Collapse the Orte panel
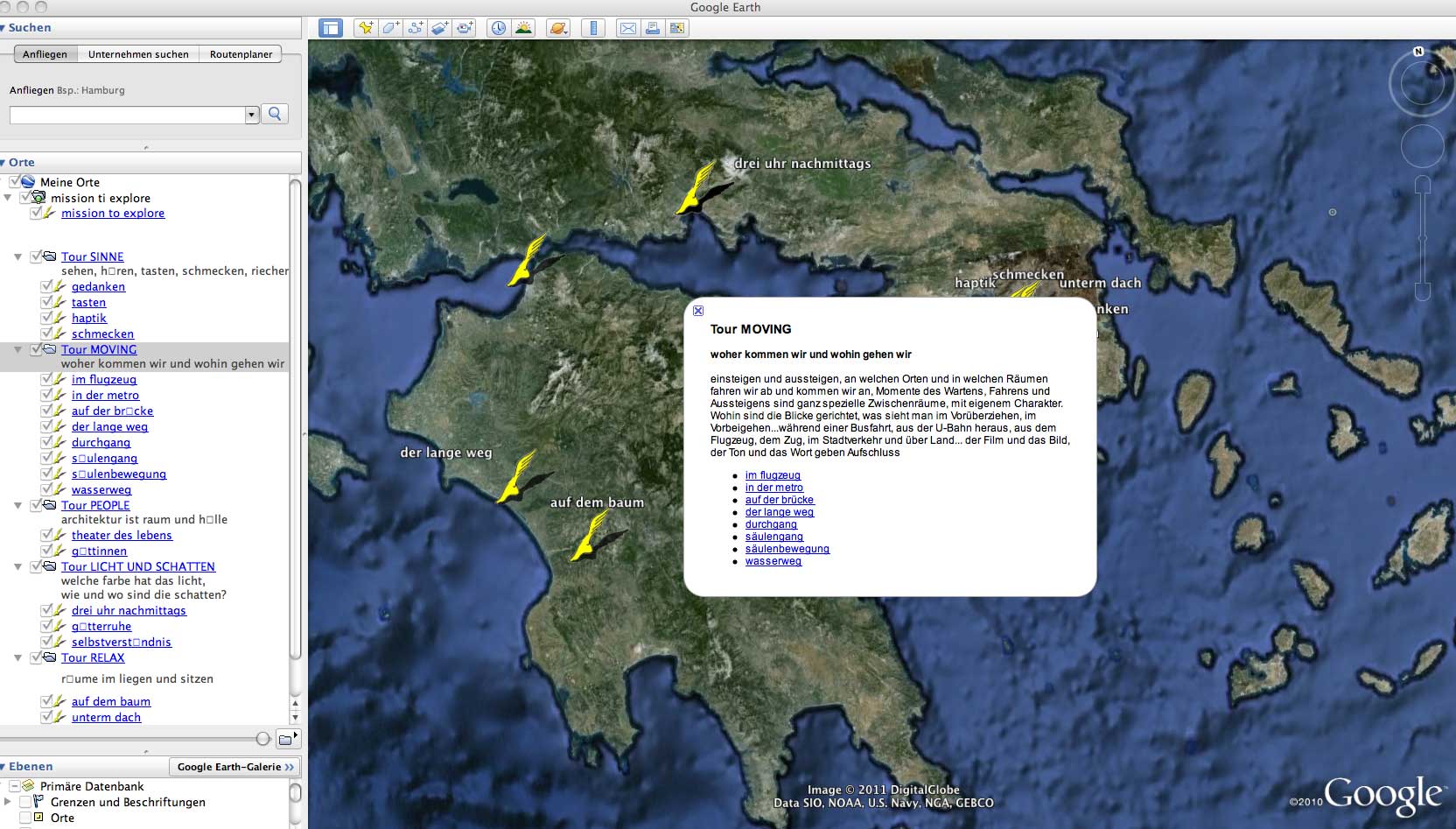 coord(3,163)
